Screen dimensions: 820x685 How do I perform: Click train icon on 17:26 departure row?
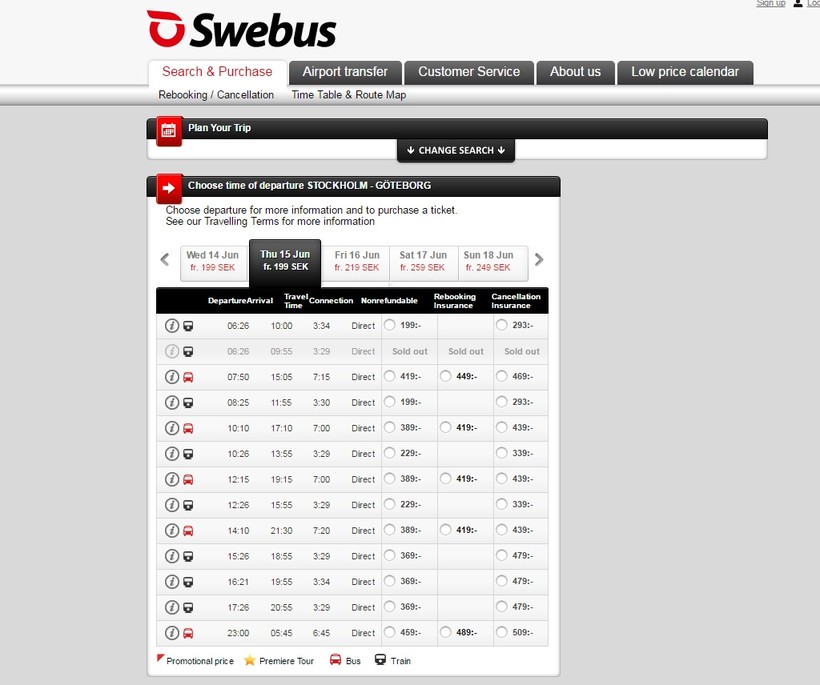(x=188, y=607)
